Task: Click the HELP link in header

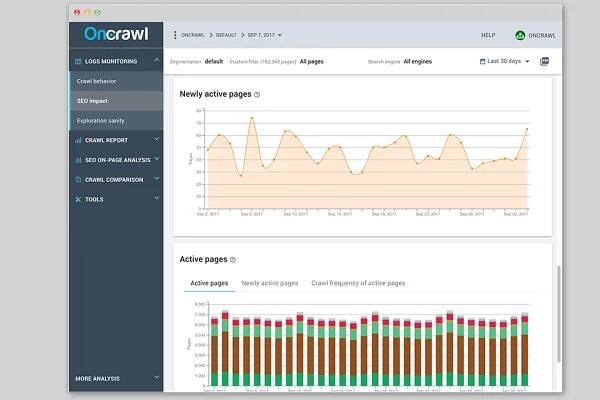Action: coord(488,35)
